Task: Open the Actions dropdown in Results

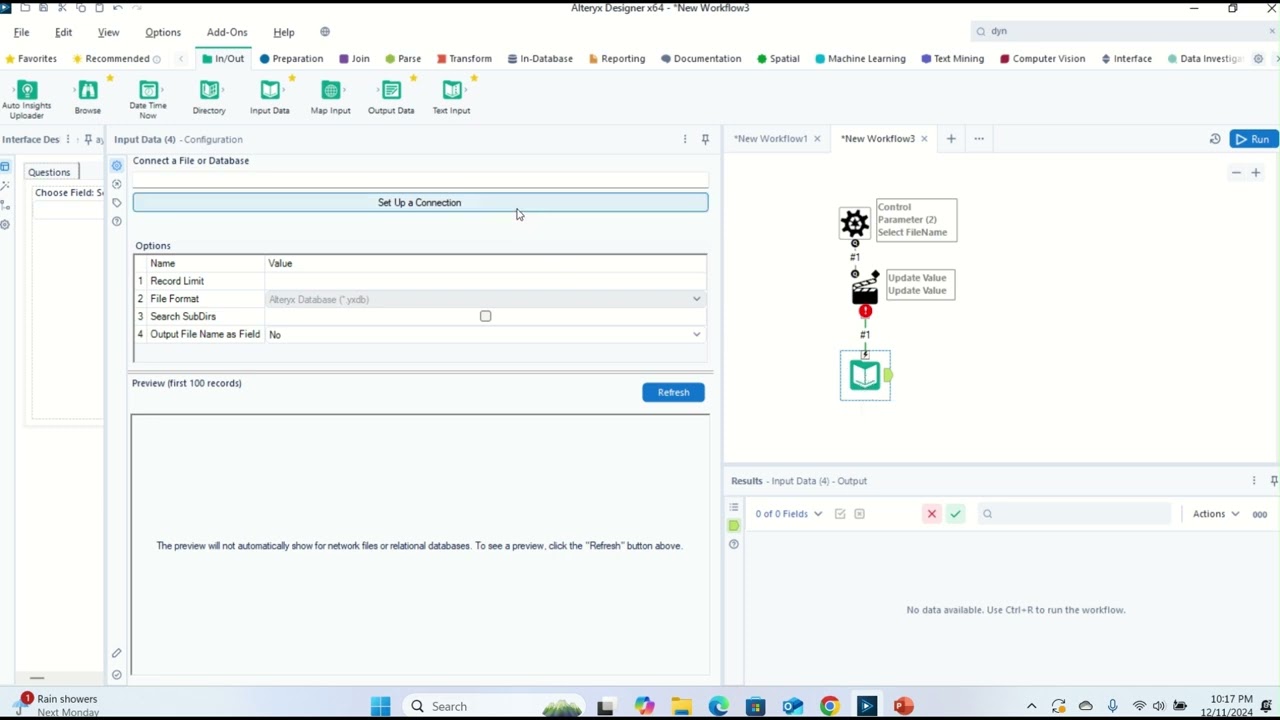Action: pyautogui.click(x=1216, y=514)
